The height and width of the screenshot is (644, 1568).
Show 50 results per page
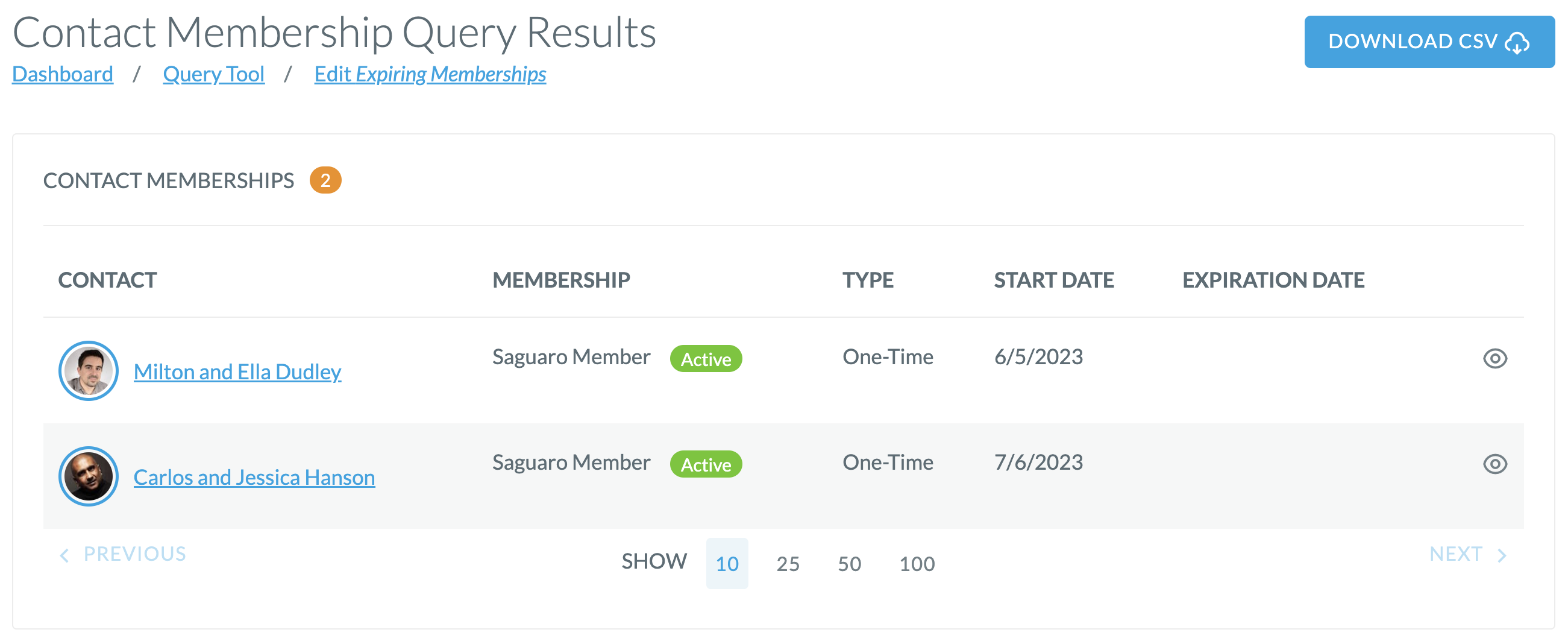tap(850, 564)
